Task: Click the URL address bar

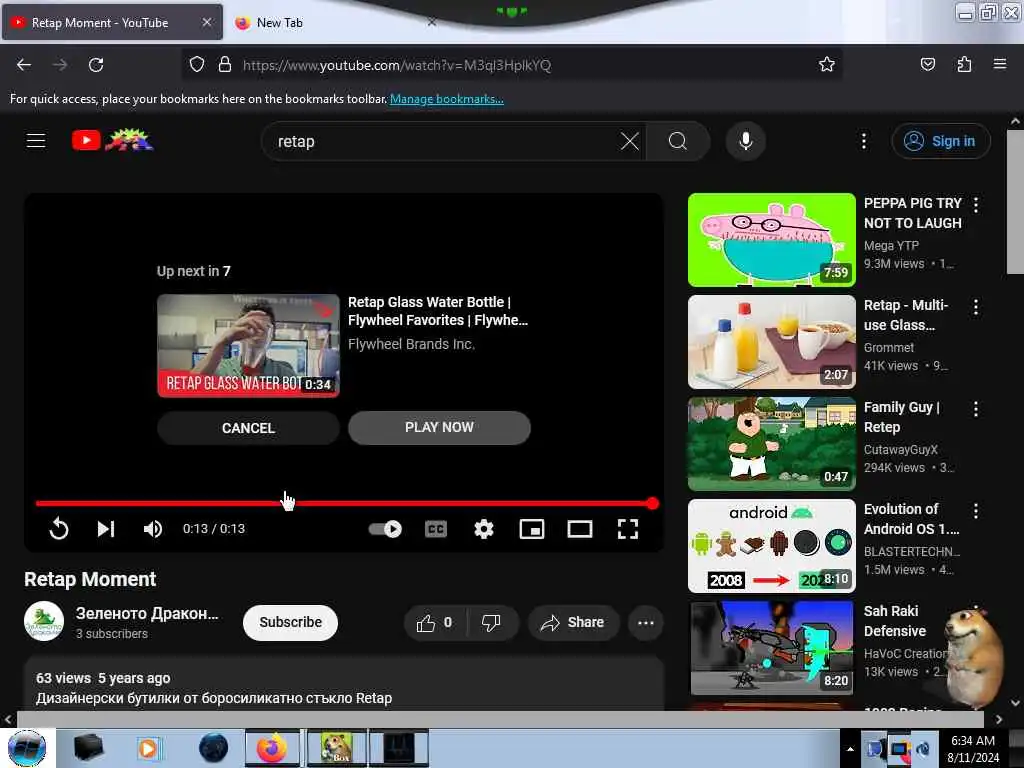Action: [x=511, y=65]
